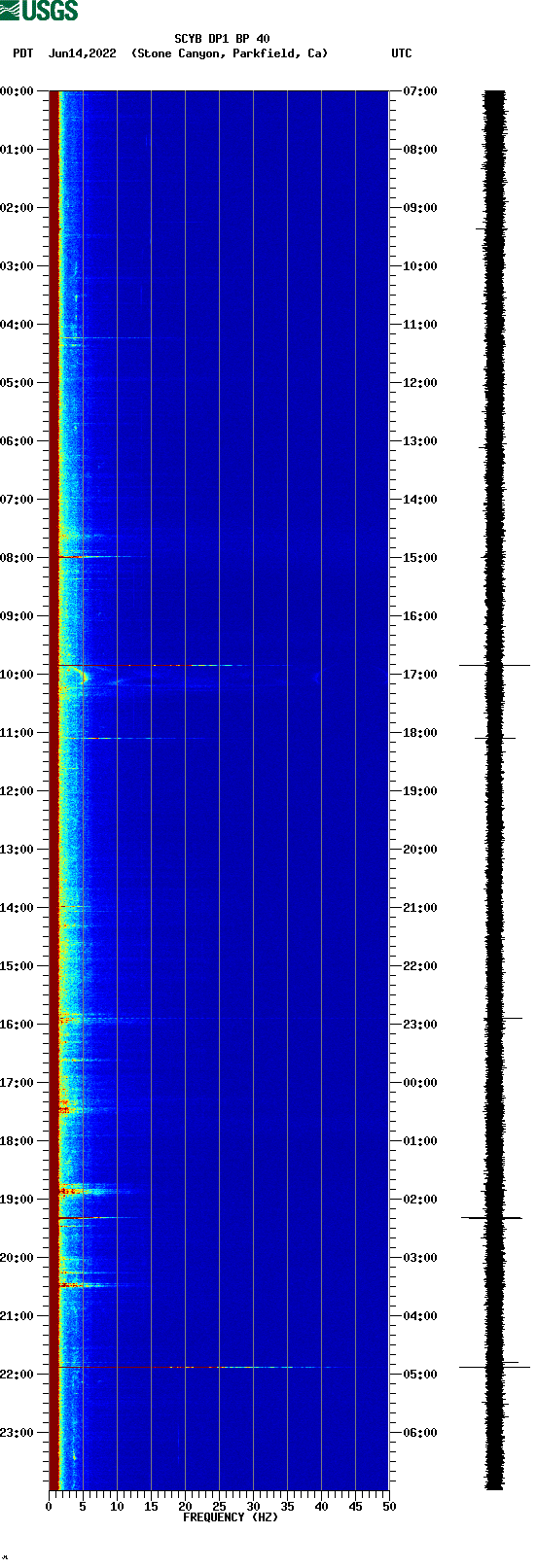This screenshot has width=537, height=1568.
Task: Click PDT time label 19:00 on left axis
Action: tap(18, 1200)
